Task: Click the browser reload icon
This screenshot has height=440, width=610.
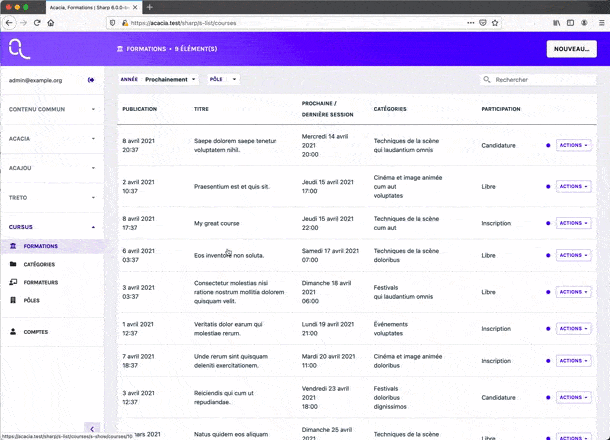Action: click(x=38, y=22)
